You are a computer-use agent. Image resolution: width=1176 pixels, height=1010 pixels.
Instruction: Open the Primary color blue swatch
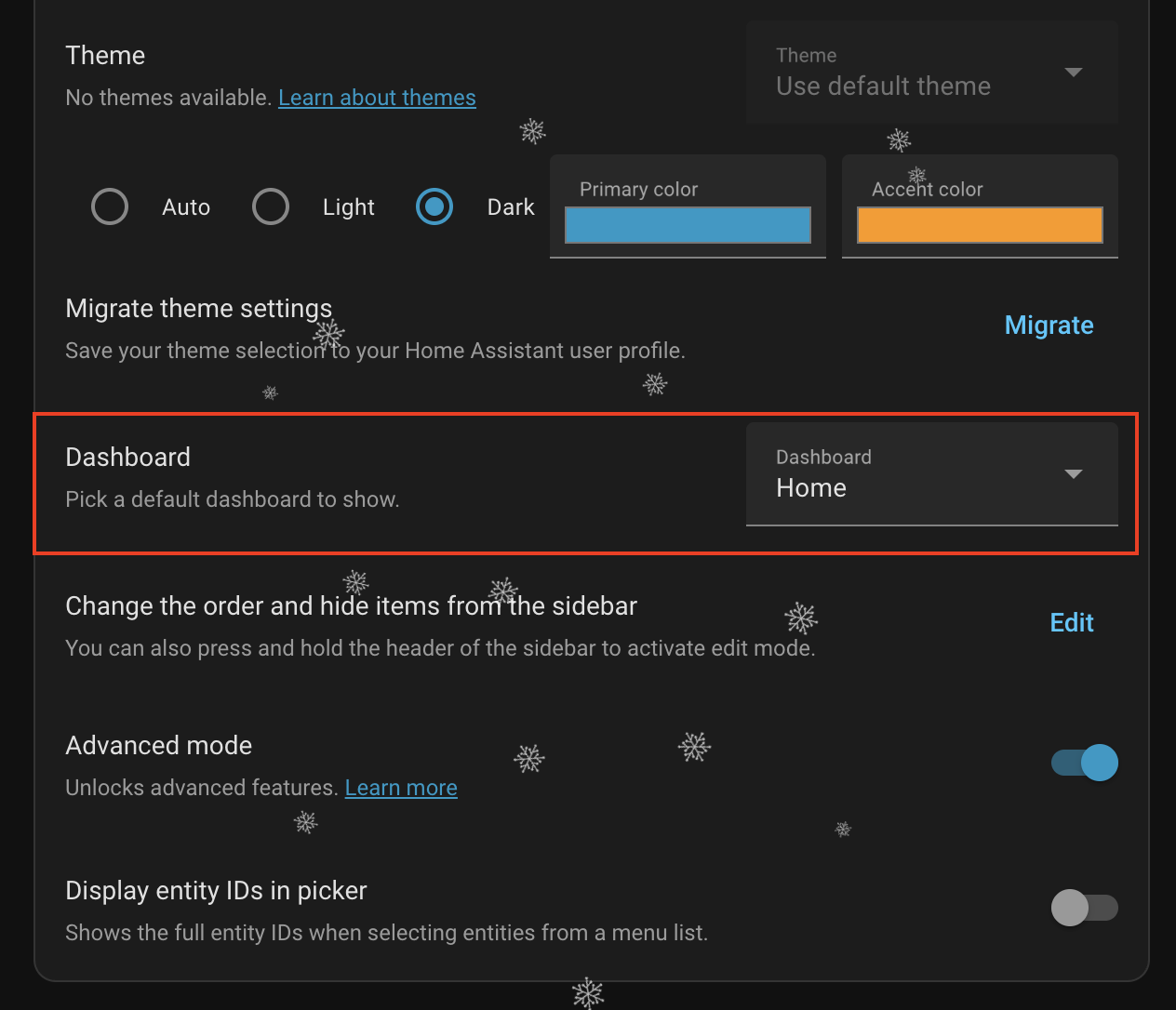coord(688,225)
